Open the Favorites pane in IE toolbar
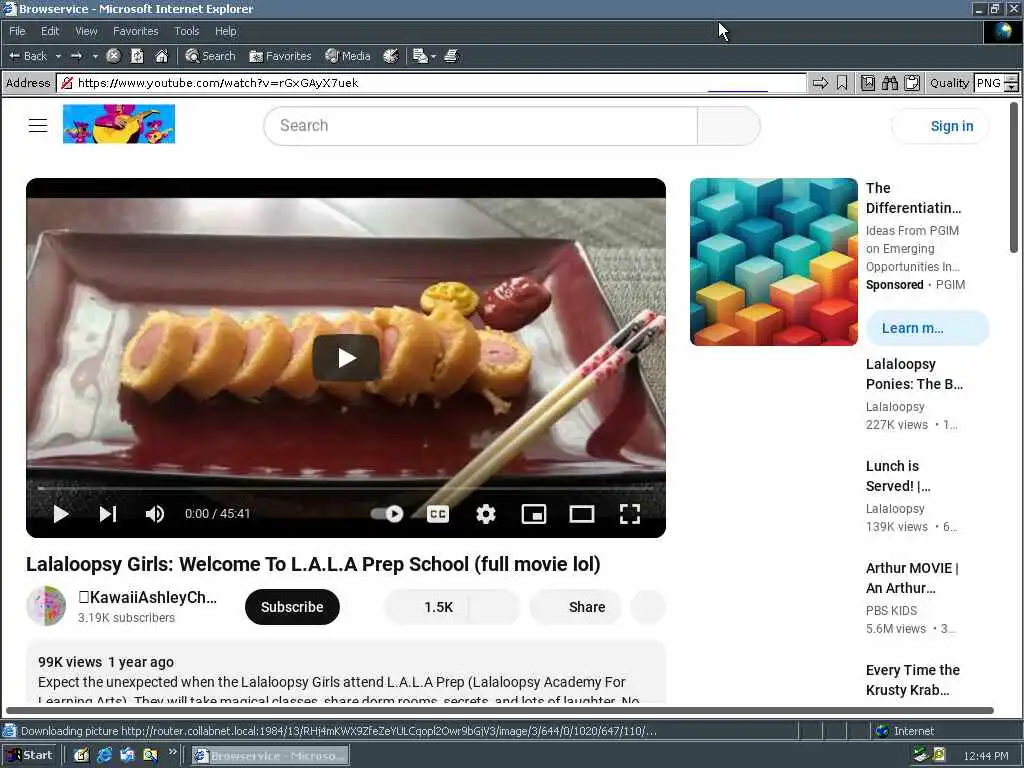Viewport: 1024px width, 768px height. 280,56
